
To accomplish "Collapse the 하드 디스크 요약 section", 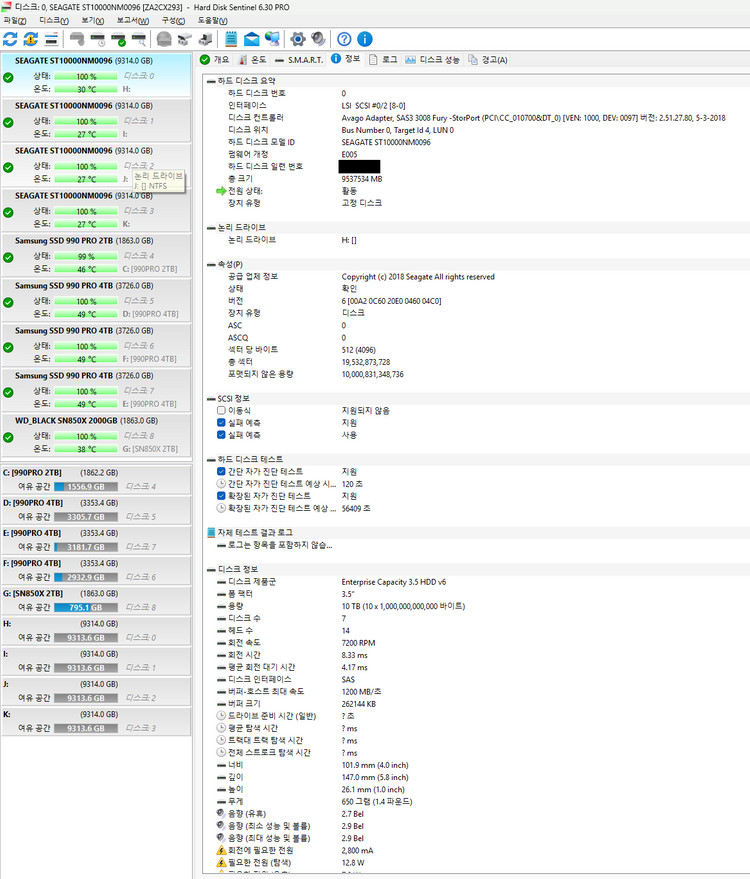I will point(211,81).
